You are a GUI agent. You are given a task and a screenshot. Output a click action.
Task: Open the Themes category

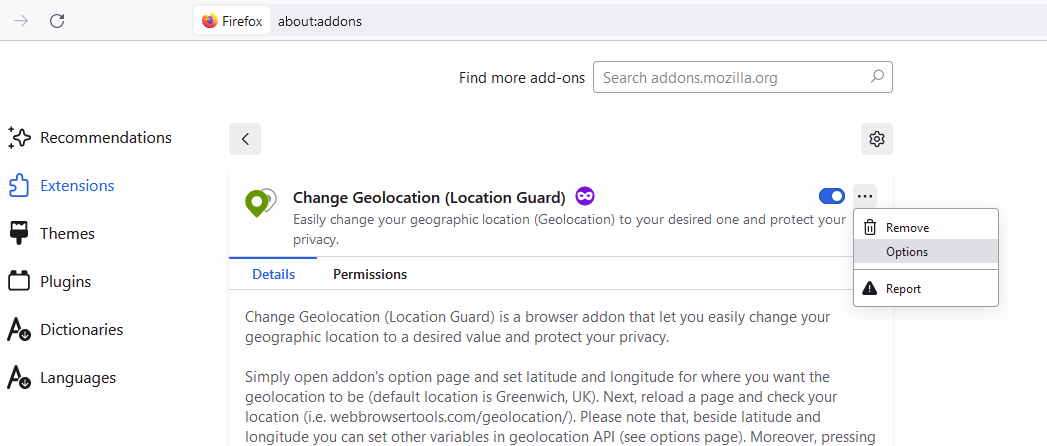tap(67, 234)
